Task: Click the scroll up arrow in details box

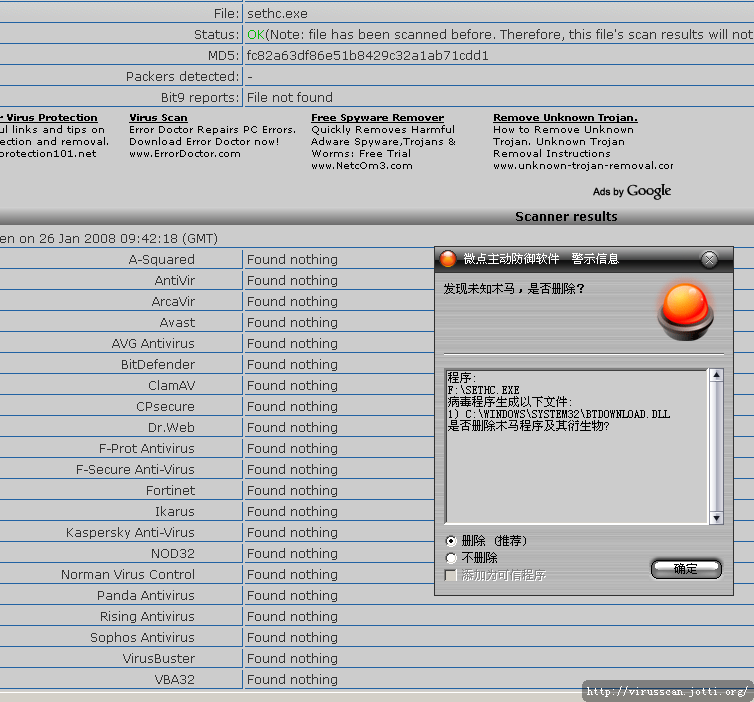Action: (715, 376)
